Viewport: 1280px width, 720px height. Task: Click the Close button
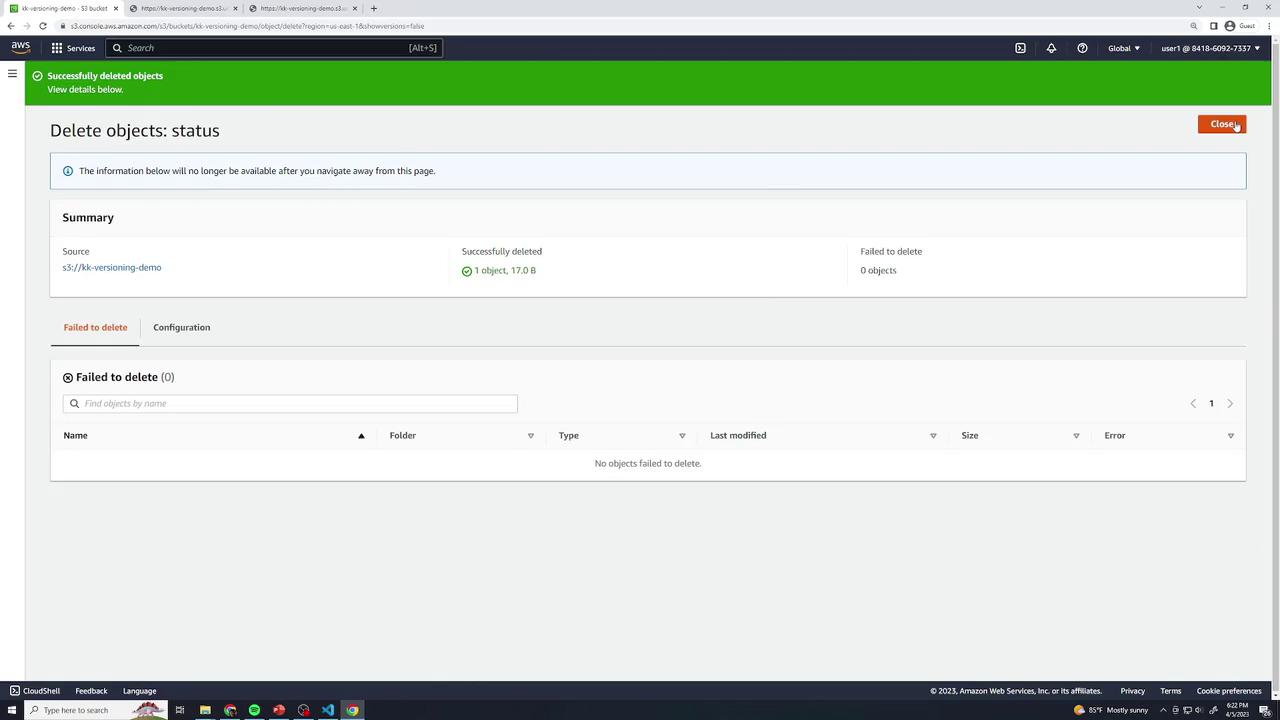coord(1222,124)
